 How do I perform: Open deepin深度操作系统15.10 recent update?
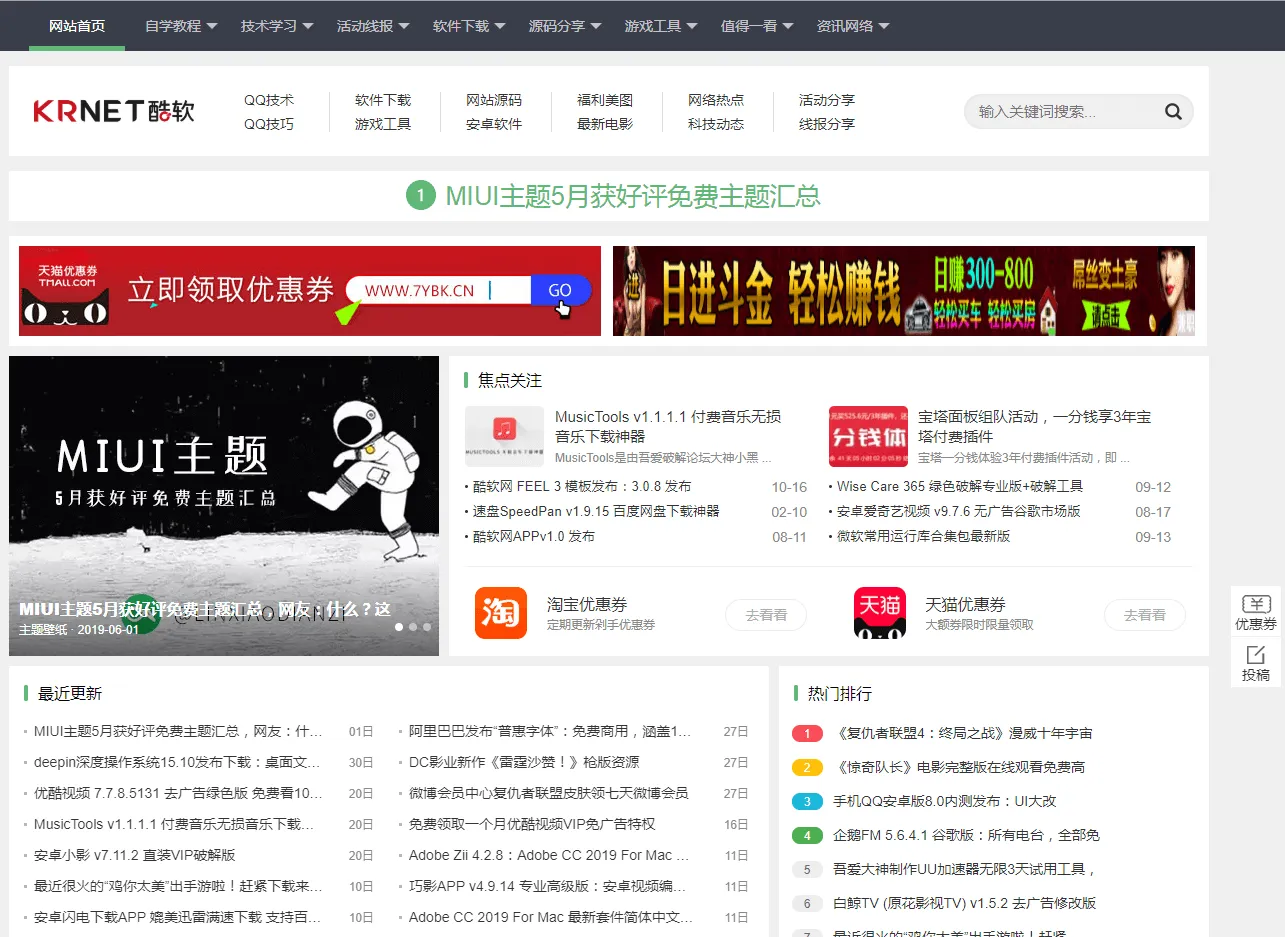pos(178,762)
